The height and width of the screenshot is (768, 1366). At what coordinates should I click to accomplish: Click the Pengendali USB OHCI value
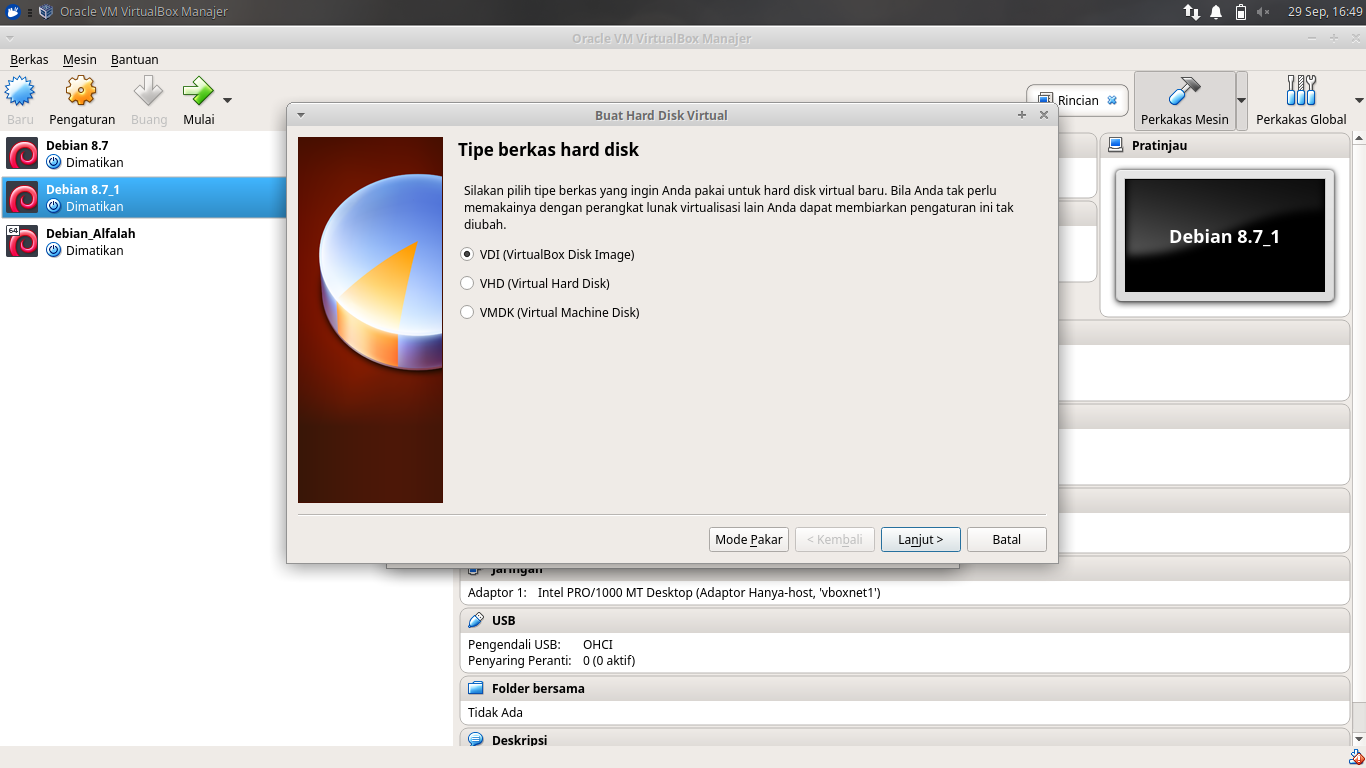598,644
